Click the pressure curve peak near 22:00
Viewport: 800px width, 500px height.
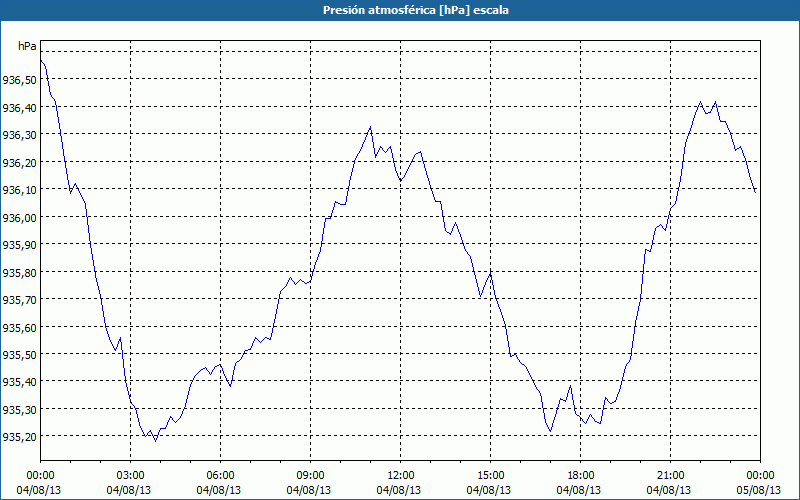coord(700,102)
